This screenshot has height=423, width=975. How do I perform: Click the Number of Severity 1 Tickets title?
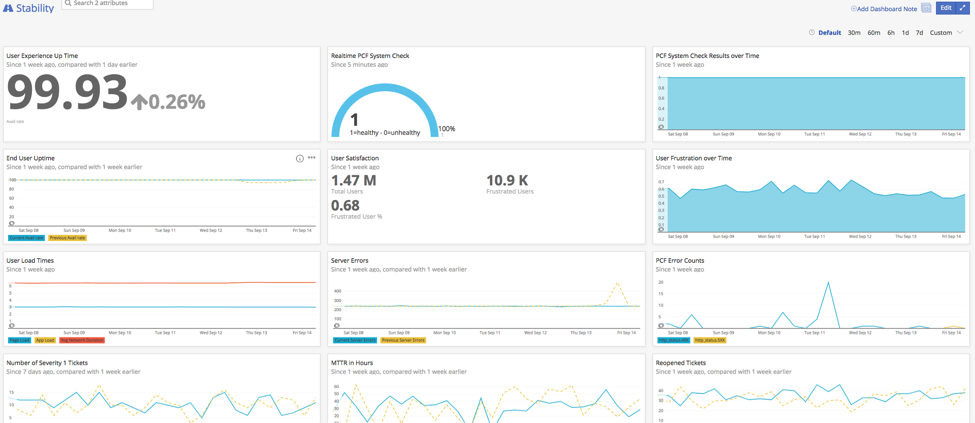pyautogui.click(x=47, y=362)
